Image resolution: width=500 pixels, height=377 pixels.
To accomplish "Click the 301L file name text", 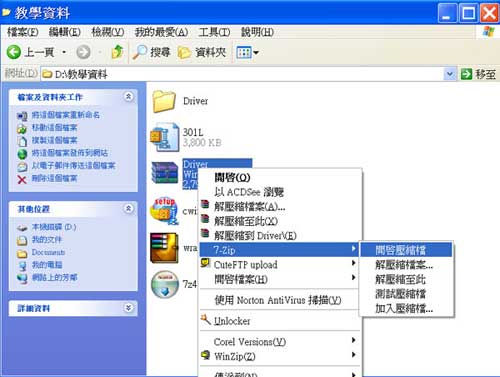I will tap(193, 132).
